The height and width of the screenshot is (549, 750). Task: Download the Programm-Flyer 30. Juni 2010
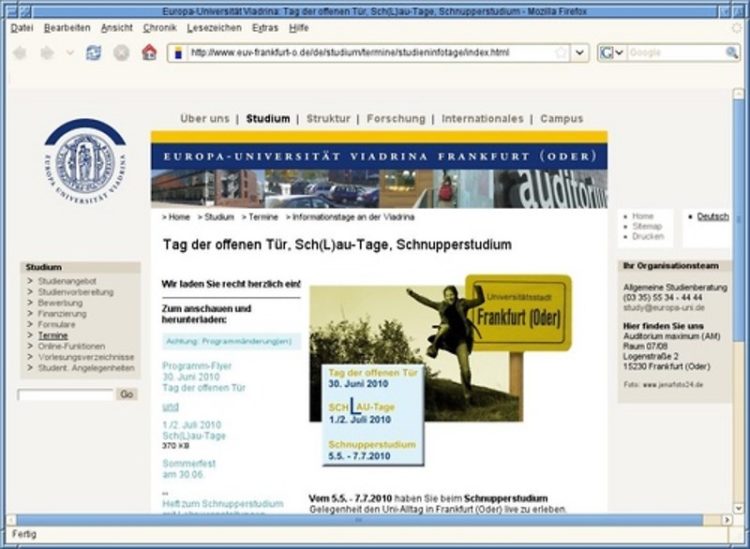point(204,377)
